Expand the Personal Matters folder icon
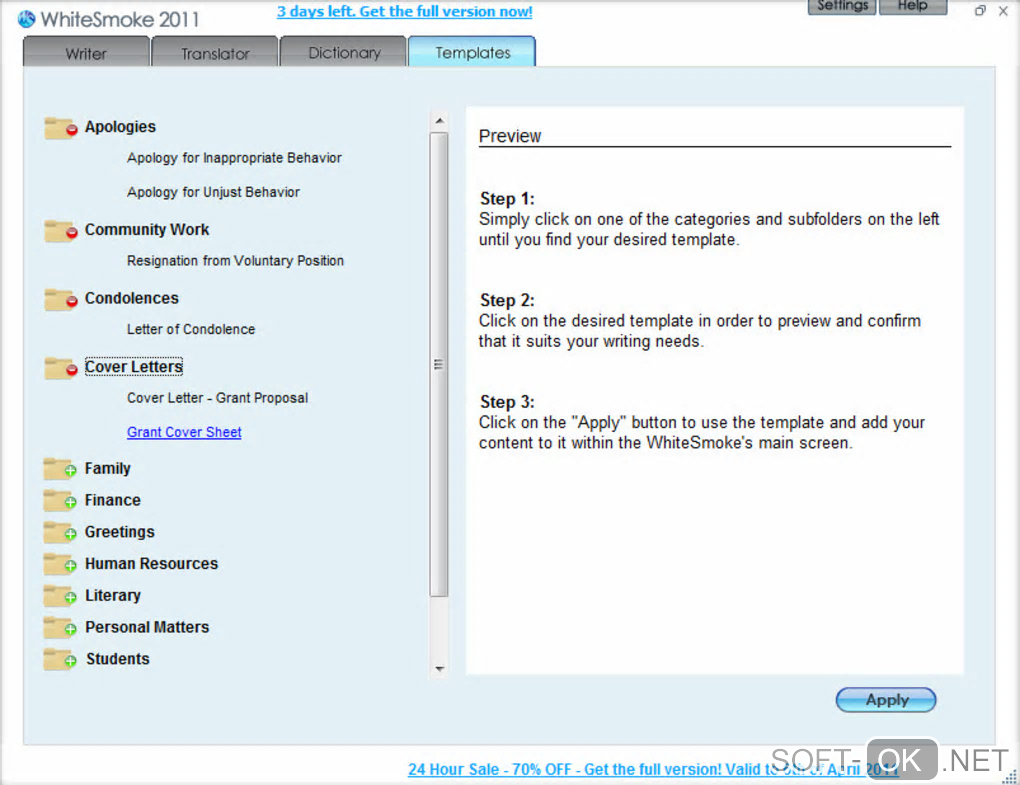This screenshot has height=785, width=1020. point(60,628)
